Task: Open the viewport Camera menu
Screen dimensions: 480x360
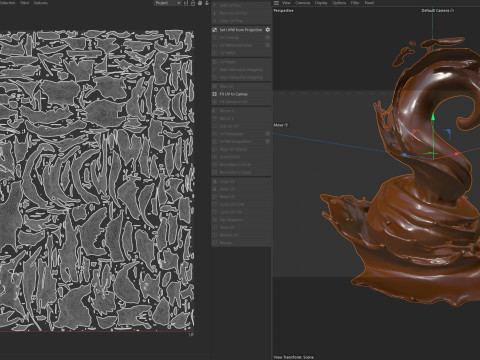Action: click(x=303, y=3)
